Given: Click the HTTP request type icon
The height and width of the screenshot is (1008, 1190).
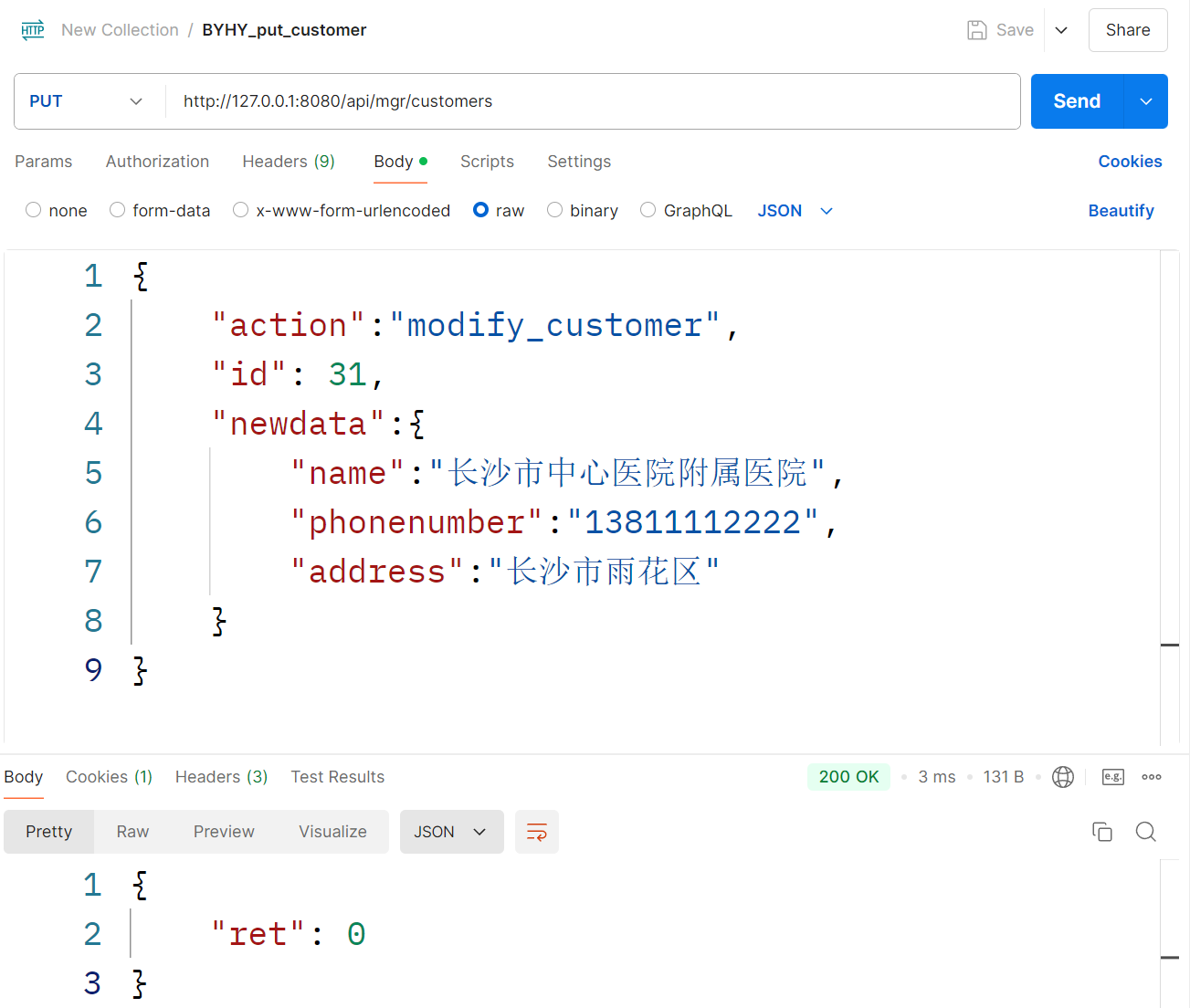Looking at the screenshot, I should pyautogui.click(x=33, y=30).
